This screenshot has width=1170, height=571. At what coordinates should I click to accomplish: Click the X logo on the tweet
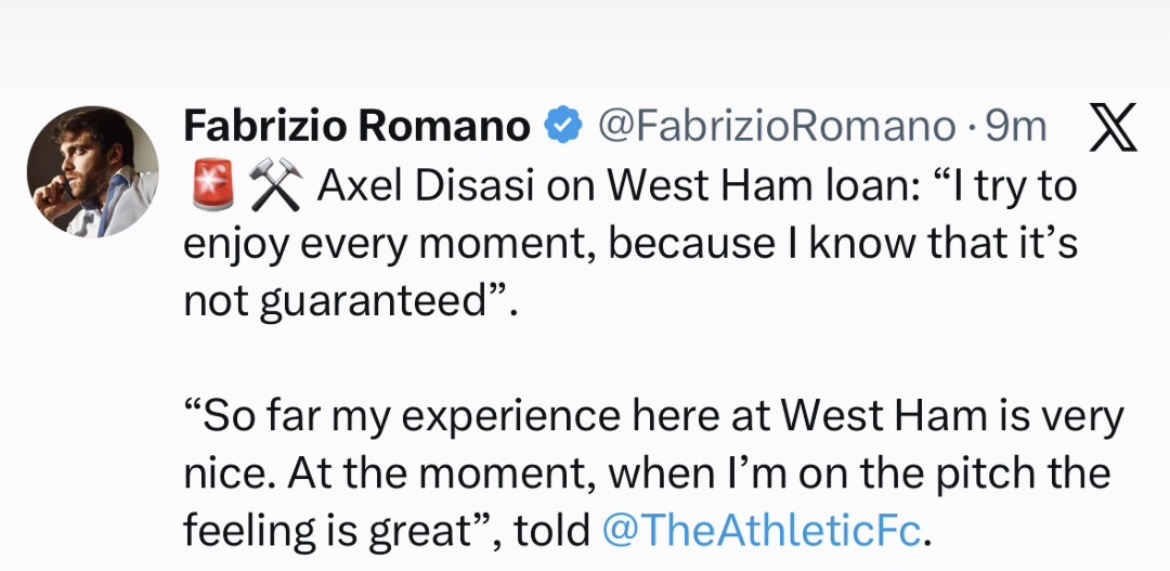tap(1110, 128)
